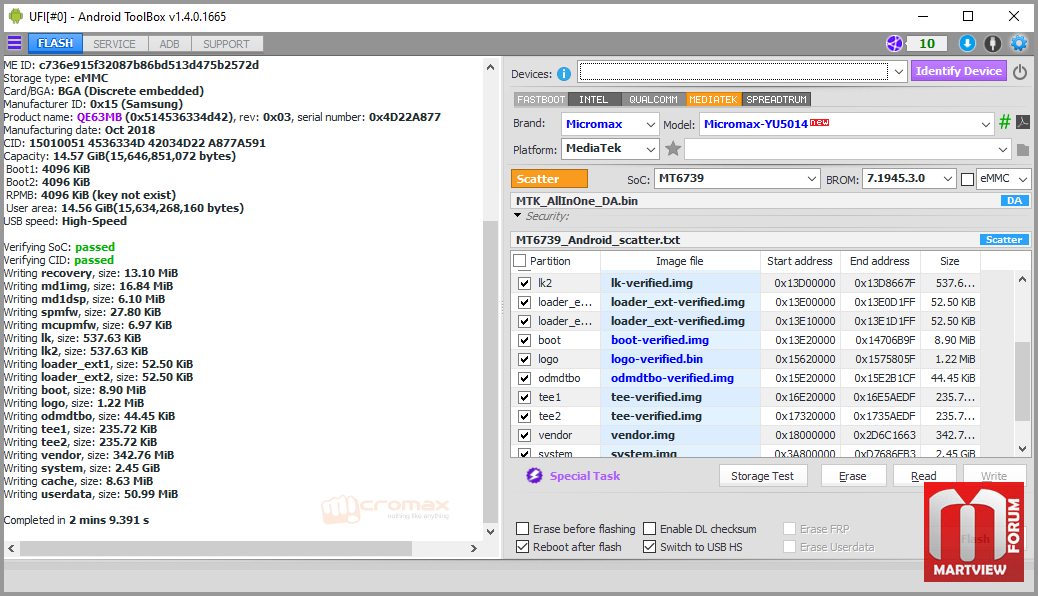Toggle the odmdtbo partition checkbox

pyautogui.click(x=524, y=379)
